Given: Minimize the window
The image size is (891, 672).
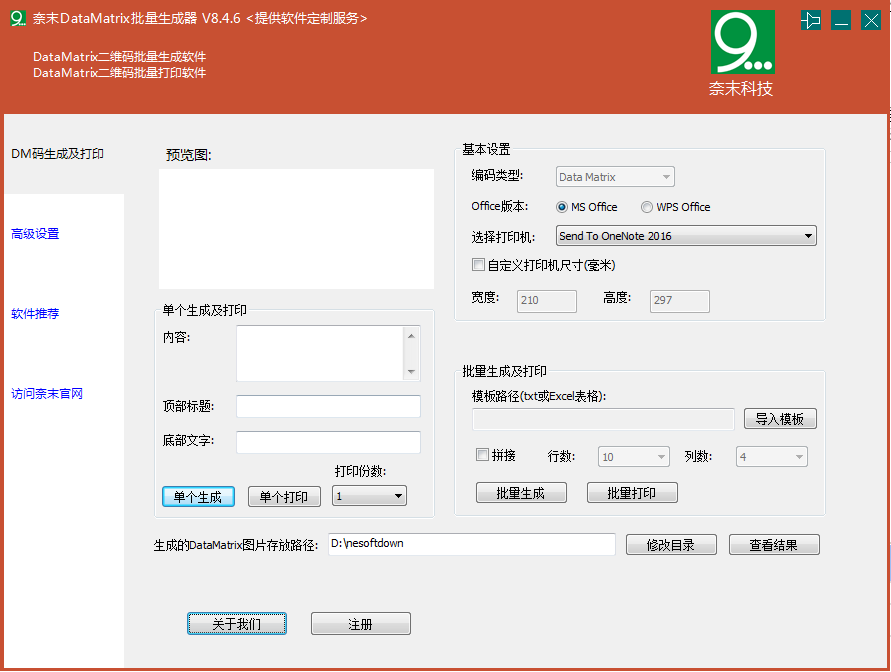Looking at the screenshot, I should tap(841, 19).
